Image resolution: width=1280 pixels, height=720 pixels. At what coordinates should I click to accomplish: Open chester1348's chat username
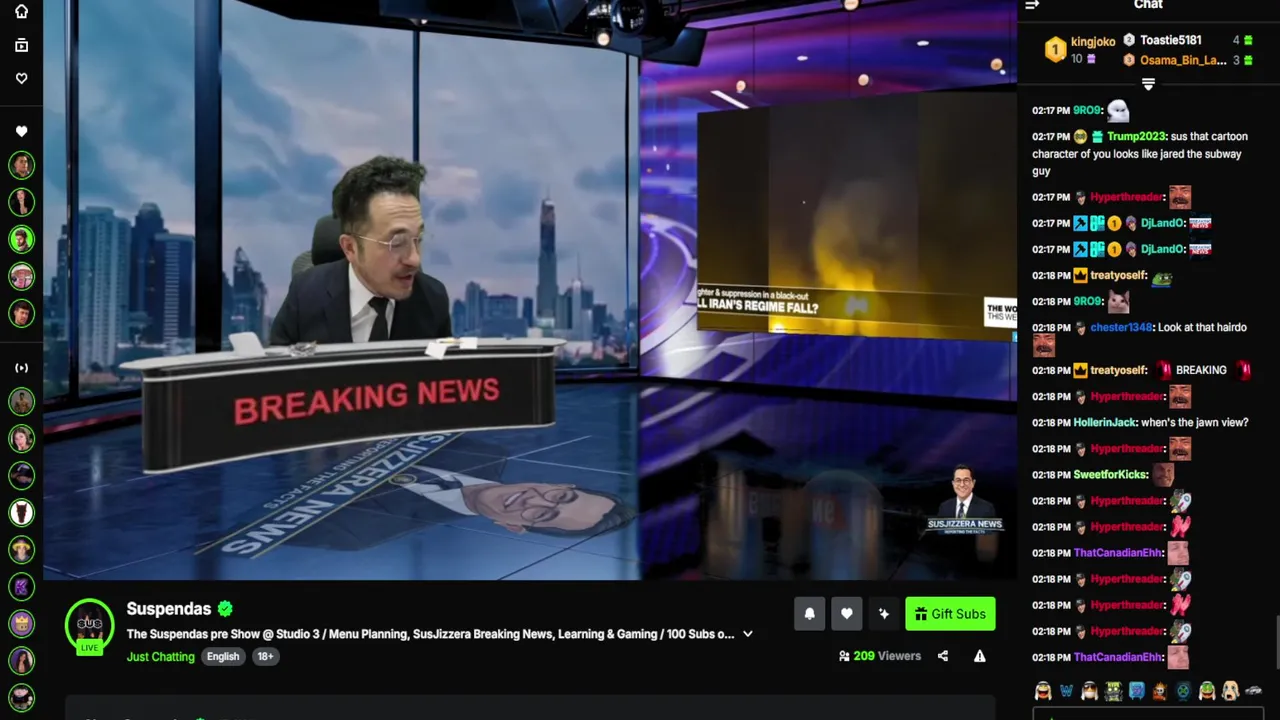[1120, 327]
